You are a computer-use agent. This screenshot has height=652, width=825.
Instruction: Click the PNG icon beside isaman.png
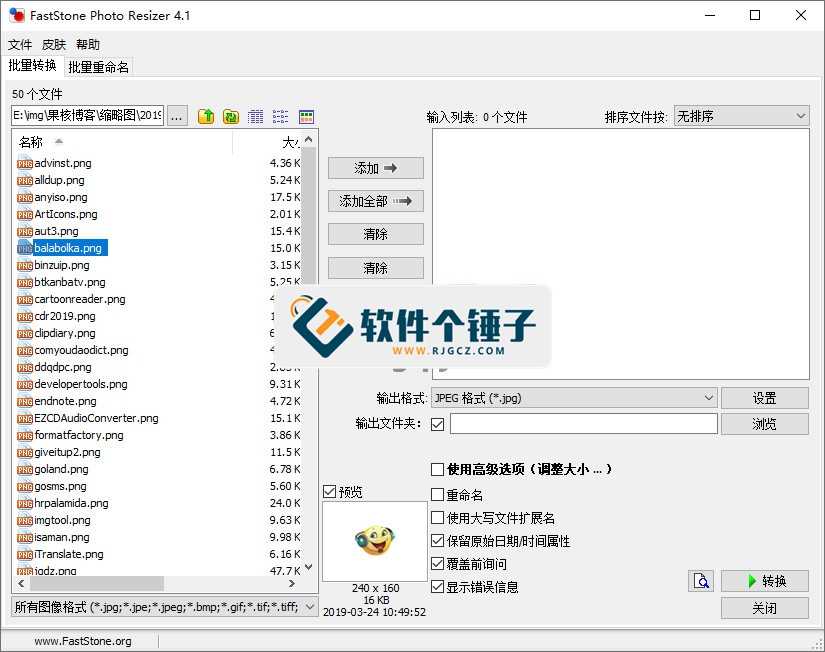click(x=25, y=538)
